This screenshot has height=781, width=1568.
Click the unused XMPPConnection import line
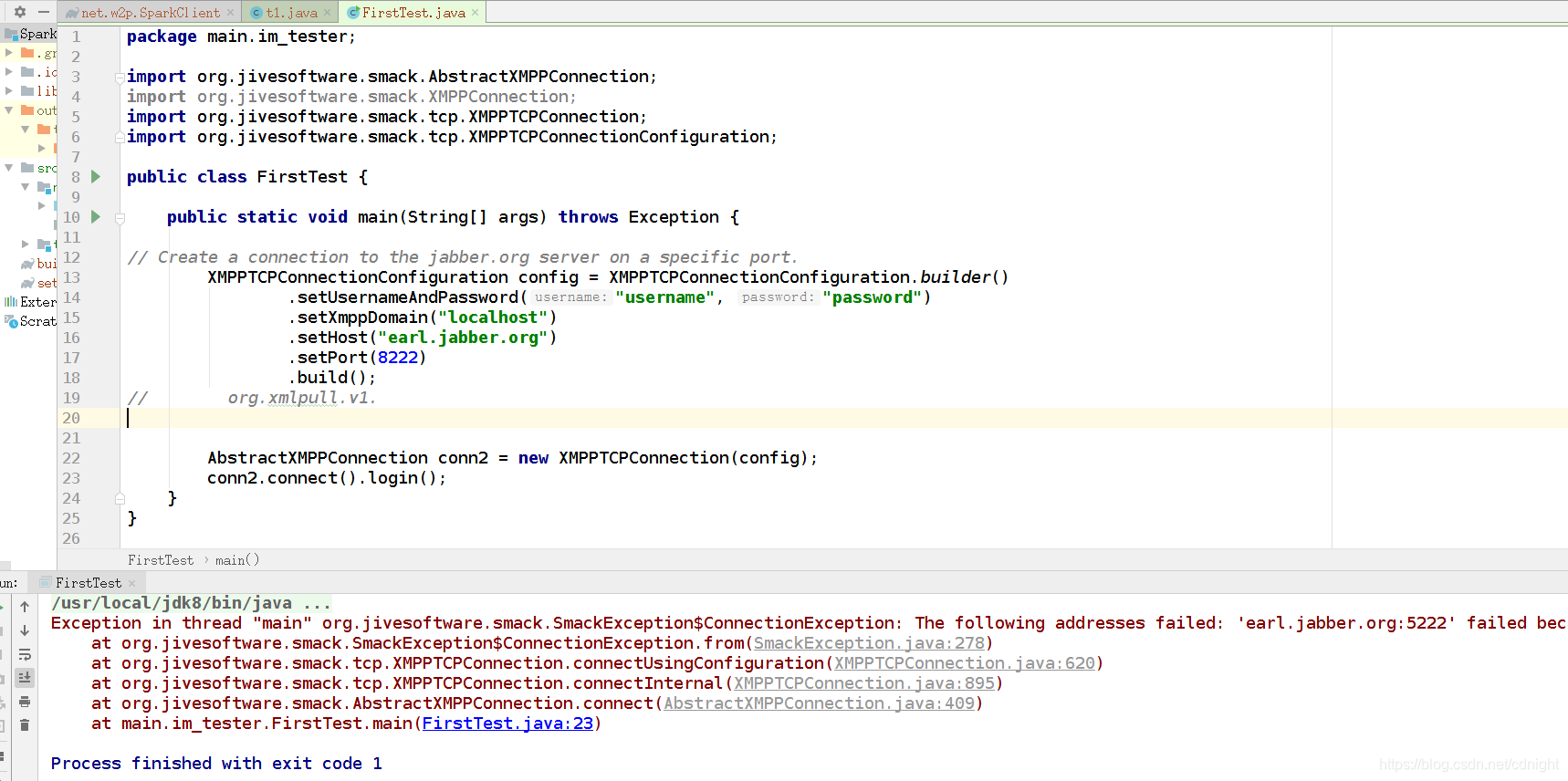[x=351, y=97]
